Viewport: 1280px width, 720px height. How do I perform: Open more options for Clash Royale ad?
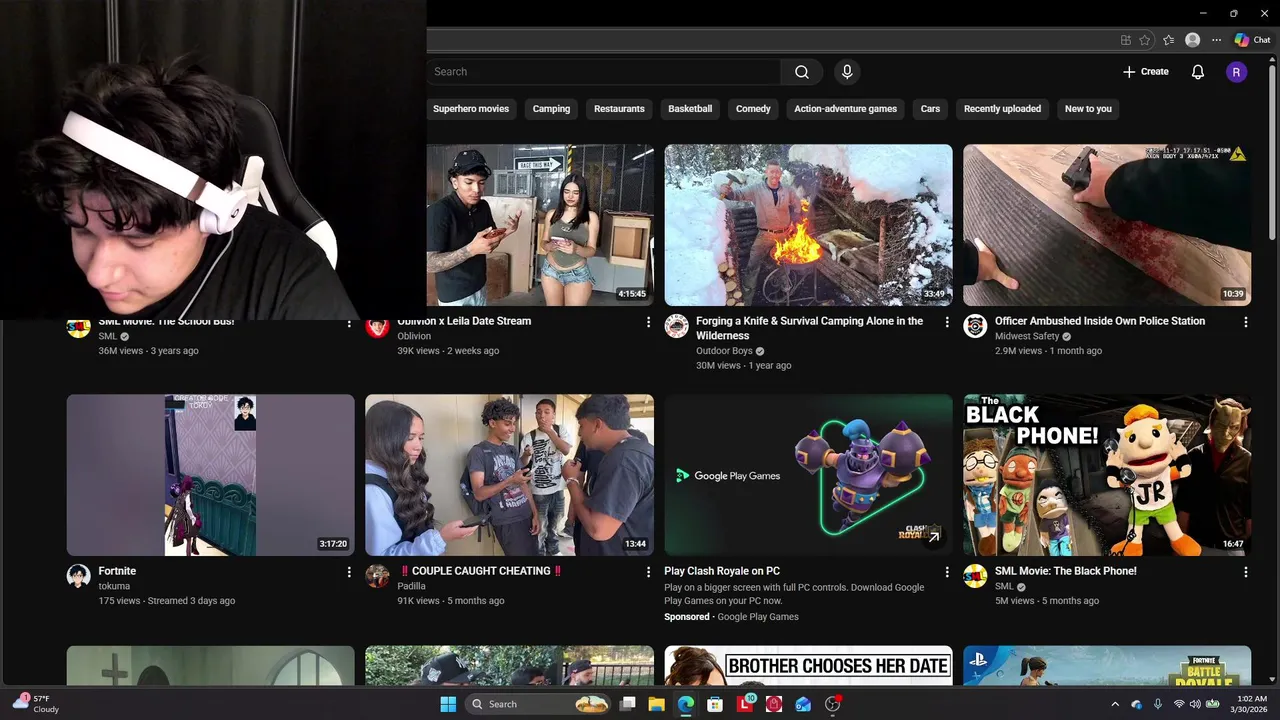point(947,572)
